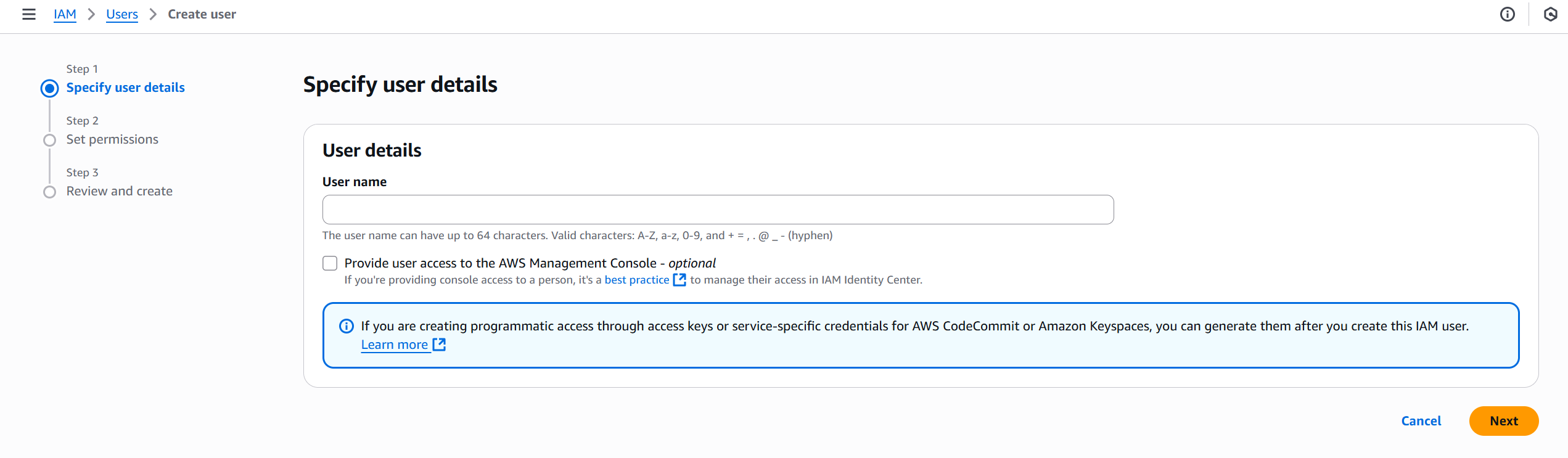Open the hamburger navigation menu
This screenshot has height=458, width=1568.
(28, 14)
